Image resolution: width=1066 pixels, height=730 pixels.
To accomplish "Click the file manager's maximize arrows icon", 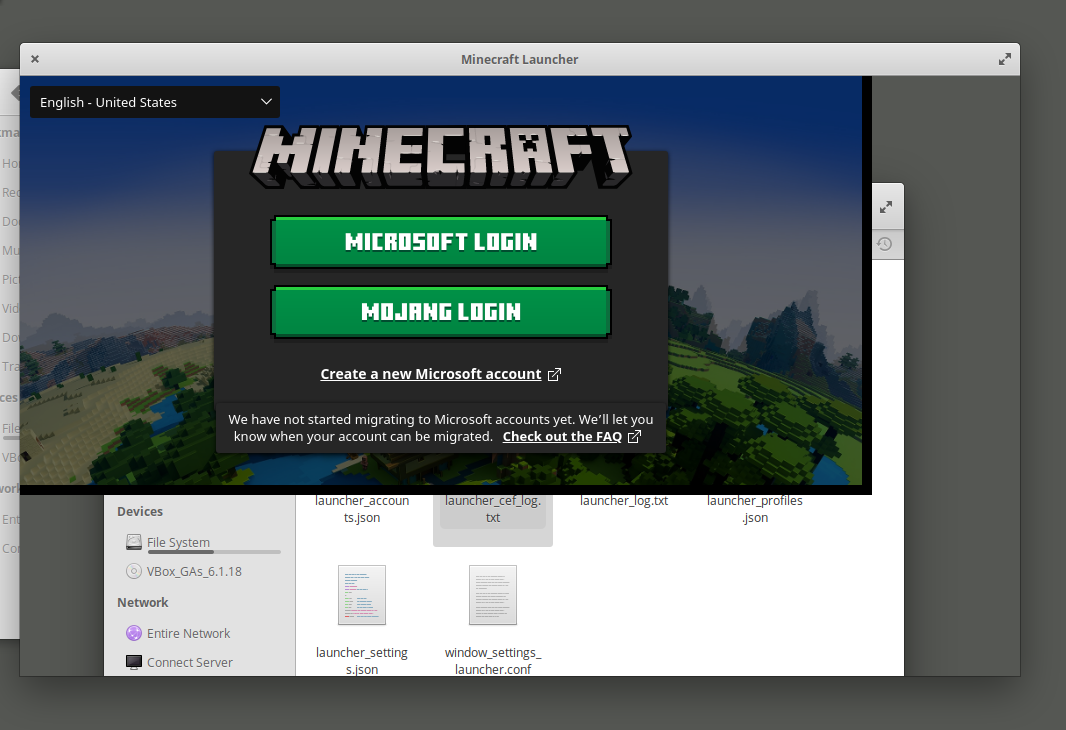I will point(885,207).
